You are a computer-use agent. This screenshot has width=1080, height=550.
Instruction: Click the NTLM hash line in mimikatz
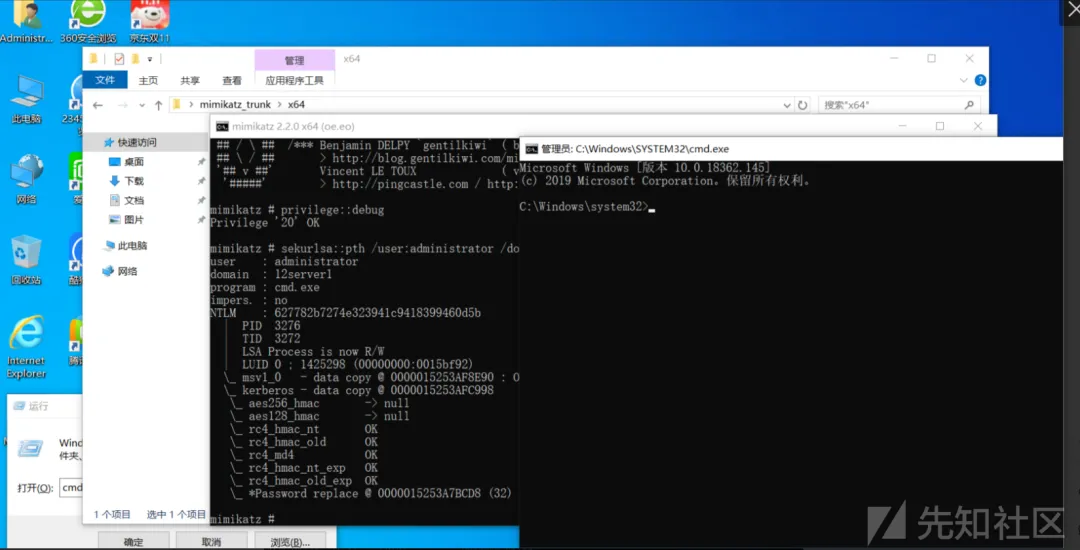tap(346, 313)
